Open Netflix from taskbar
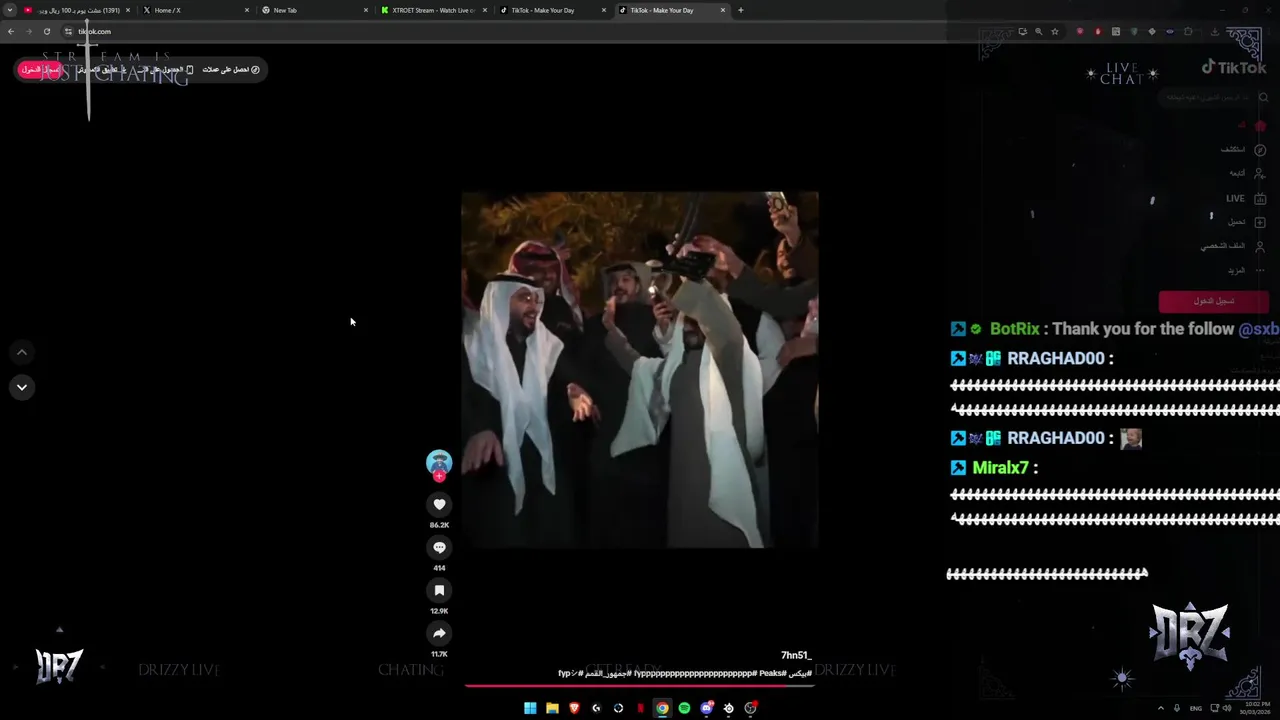Image resolution: width=1280 pixels, height=720 pixels. point(640,708)
